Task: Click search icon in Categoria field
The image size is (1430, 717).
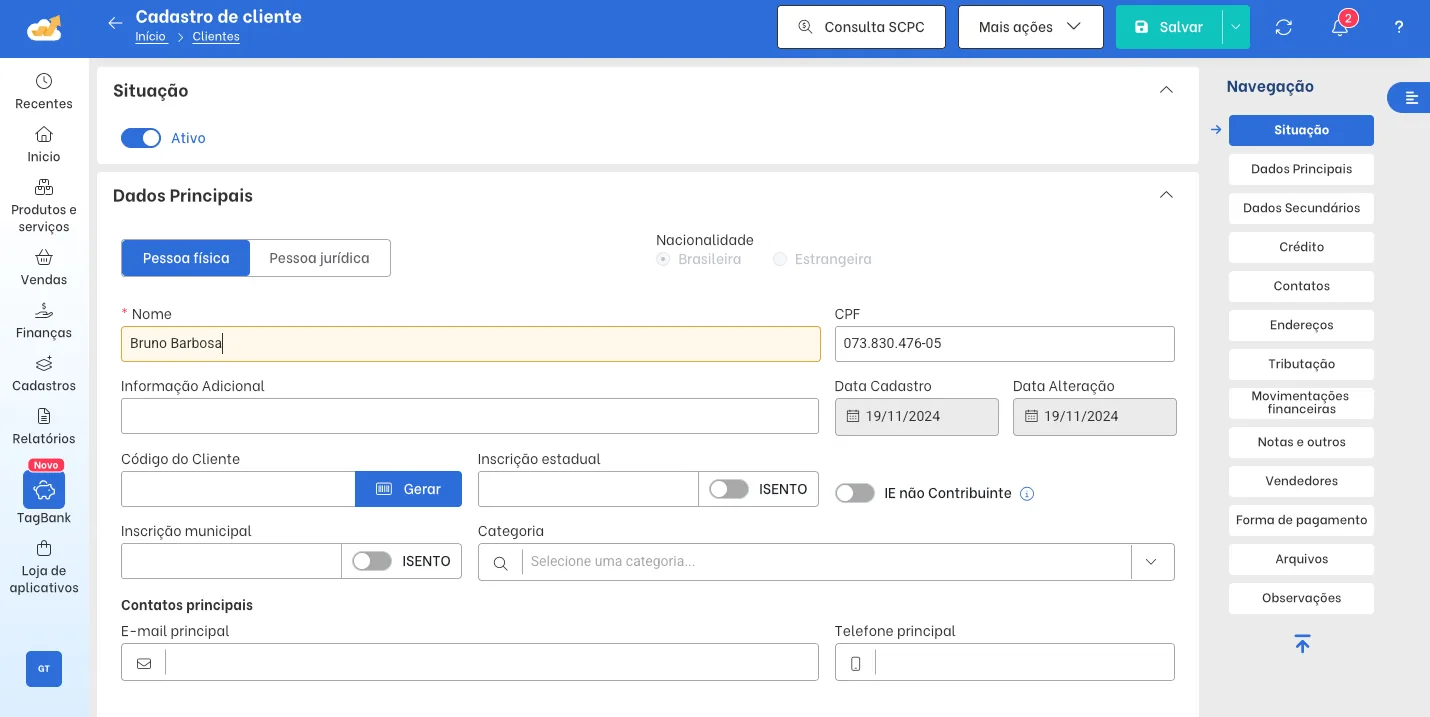Action: point(500,562)
